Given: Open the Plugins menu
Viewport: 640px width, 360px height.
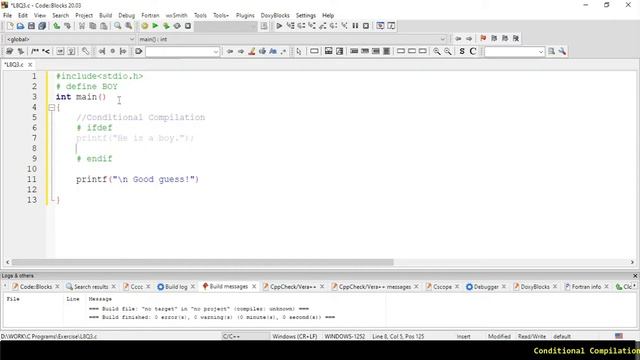Looking at the screenshot, I should coord(245,16).
